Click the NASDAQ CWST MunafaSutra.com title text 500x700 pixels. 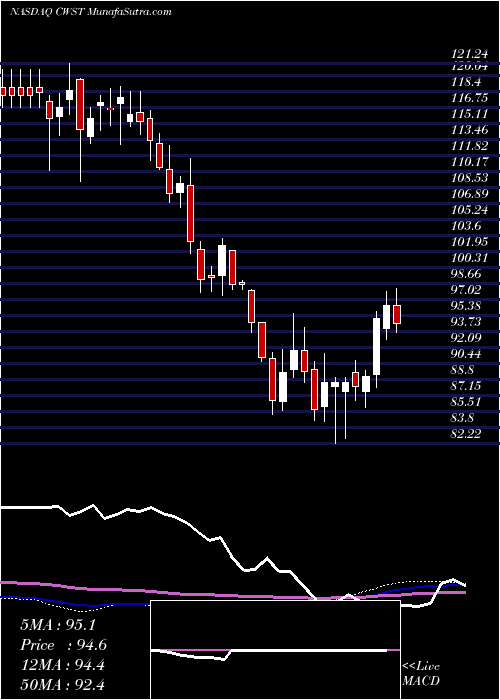click(90, 12)
